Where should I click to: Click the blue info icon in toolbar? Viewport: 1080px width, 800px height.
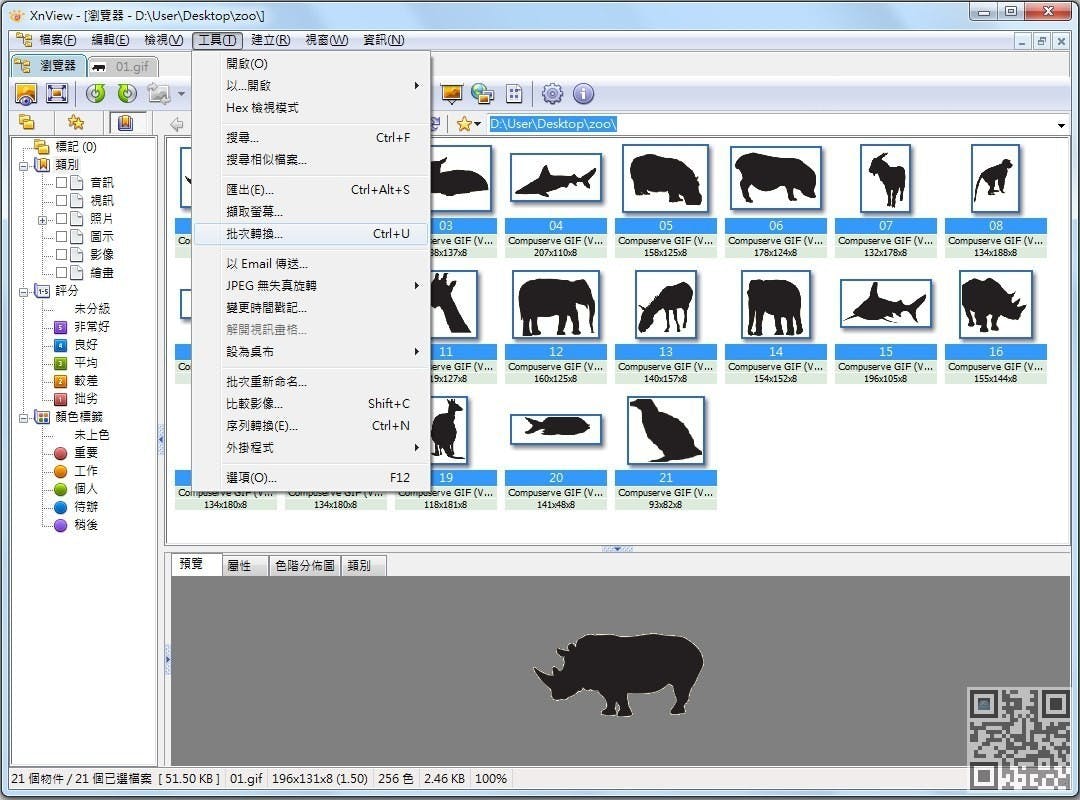[583, 93]
